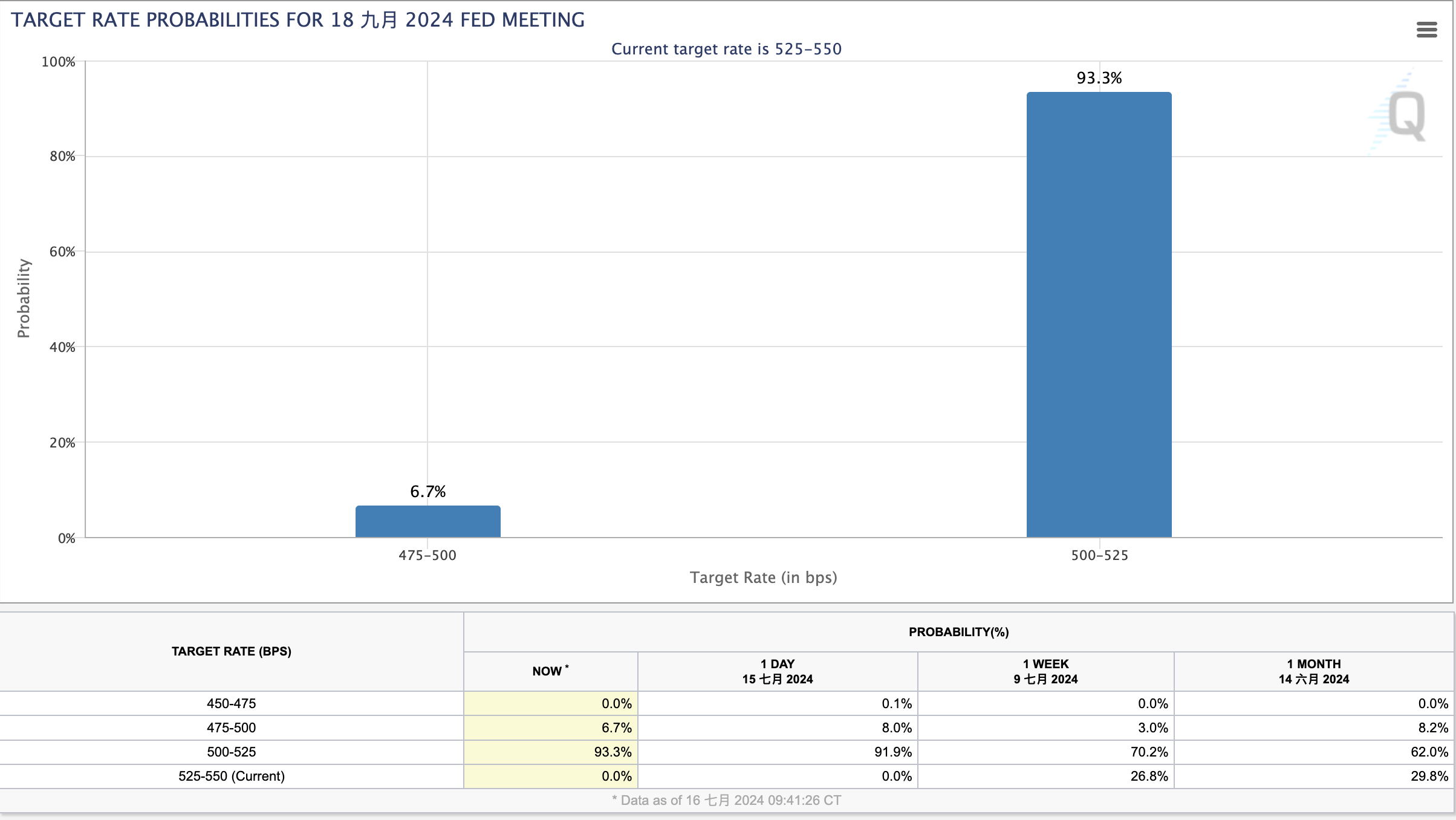Image resolution: width=1456 pixels, height=820 pixels.
Task: Click the QuikStrike Q watermark logo
Action: pyautogui.click(x=1399, y=112)
